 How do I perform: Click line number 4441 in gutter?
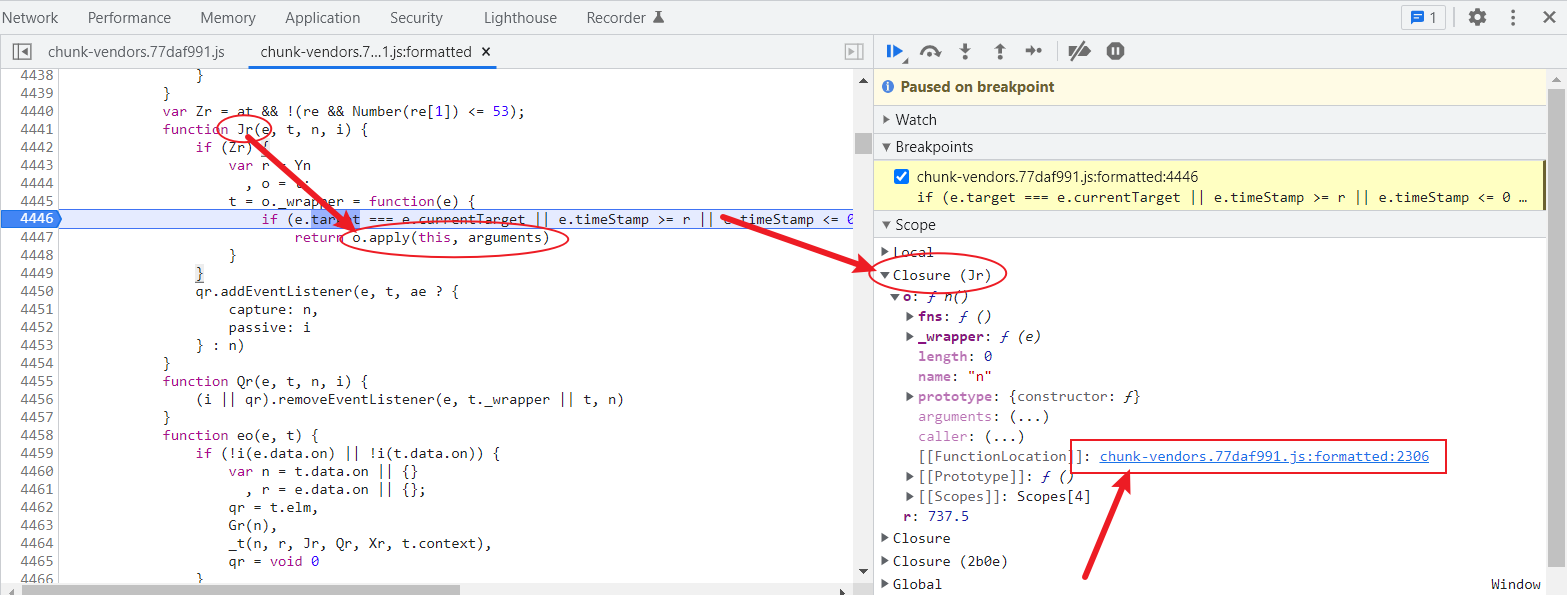[x=37, y=129]
